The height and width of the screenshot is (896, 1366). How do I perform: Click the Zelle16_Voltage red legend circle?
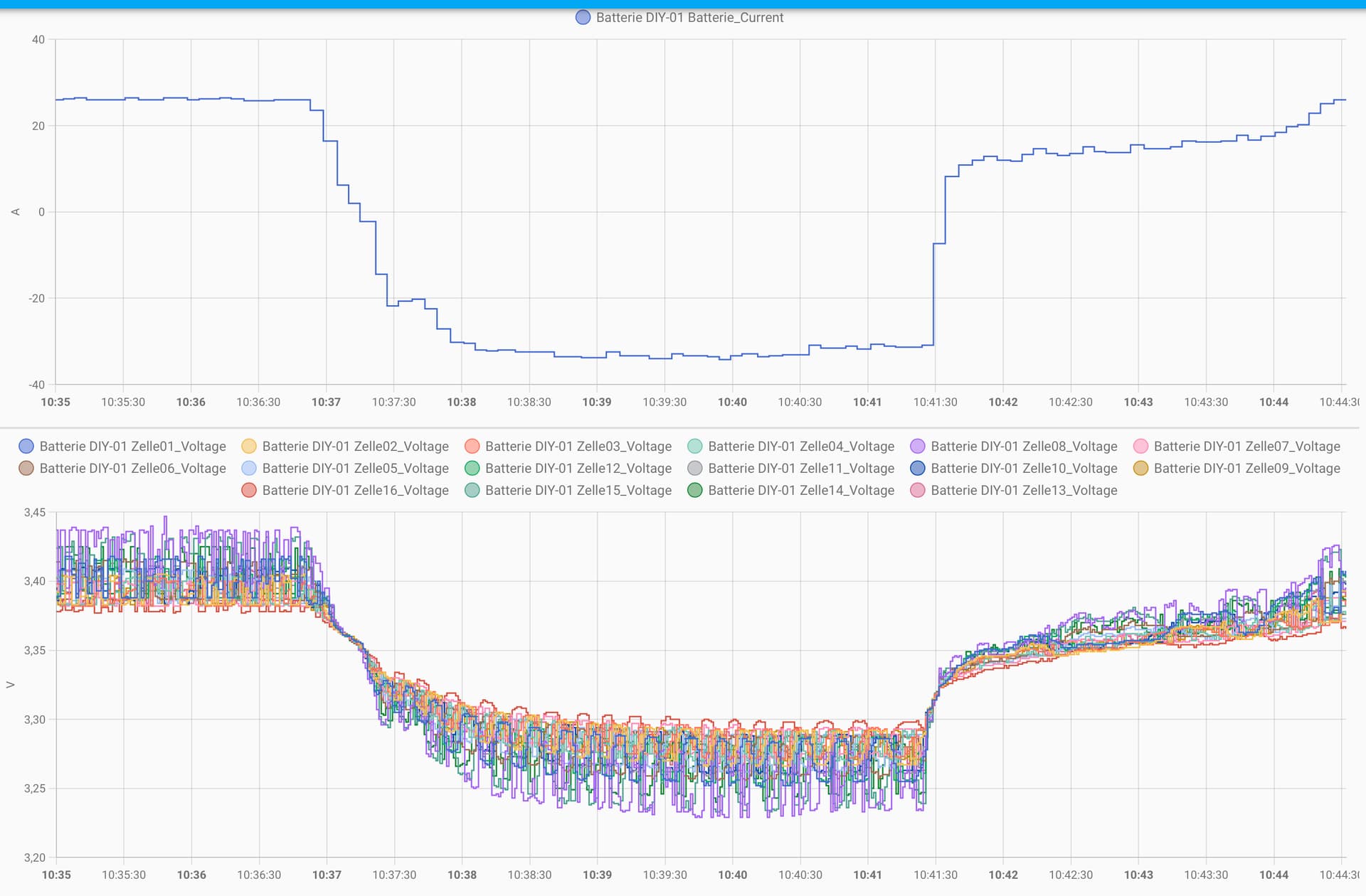pos(249,491)
